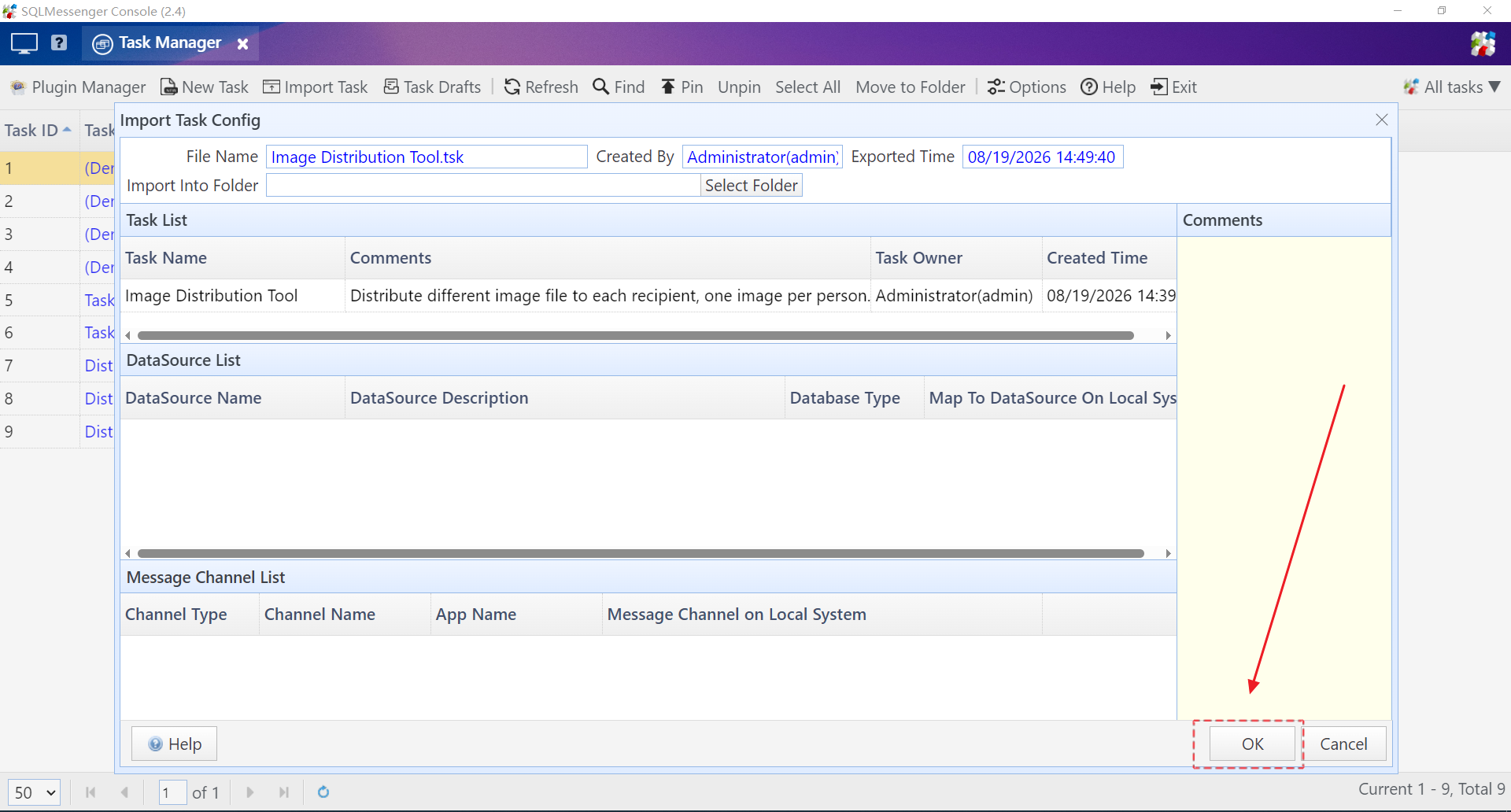The height and width of the screenshot is (812, 1511).
Task: Click the page number input
Action: (x=172, y=792)
